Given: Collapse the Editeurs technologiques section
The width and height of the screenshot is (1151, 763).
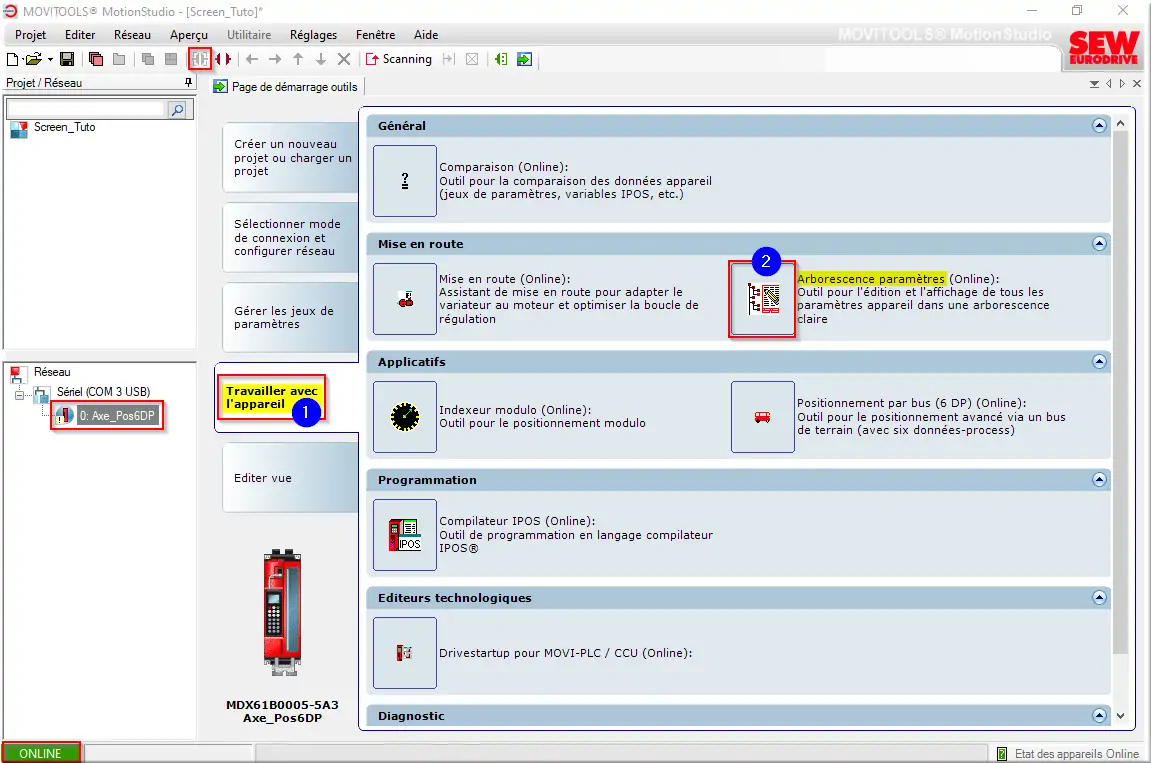Looking at the screenshot, I should tap(1099, 598).
